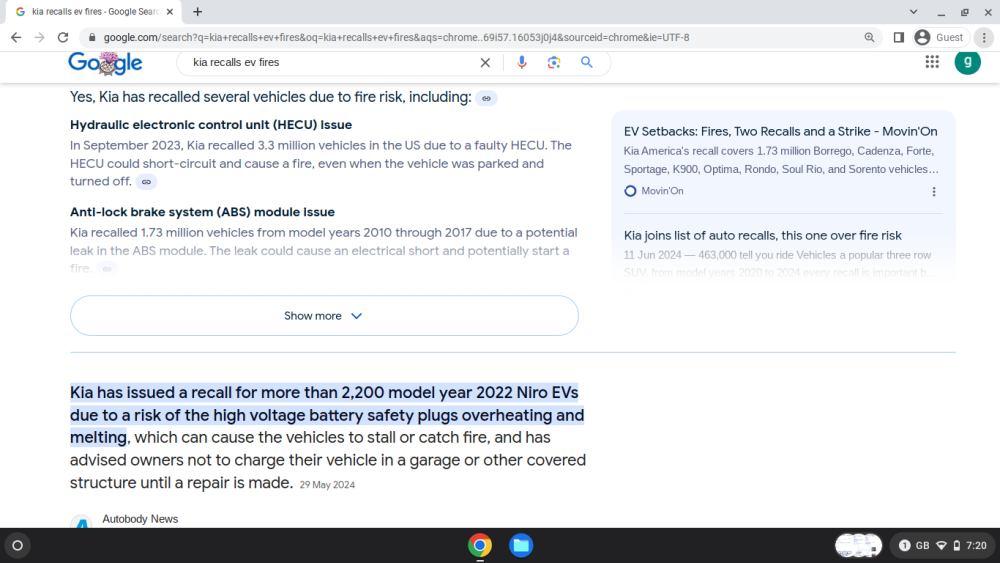Expand the overview with Show more
Image resolution: width=1000 pixels, height=563 pixels.
[324, 316]
